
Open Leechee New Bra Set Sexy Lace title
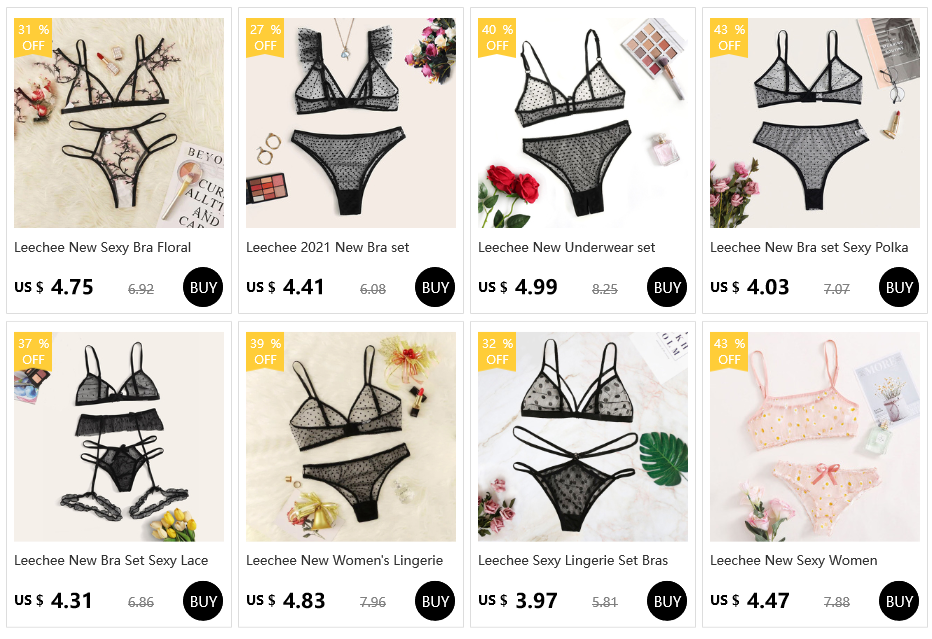tap(111, 561)
